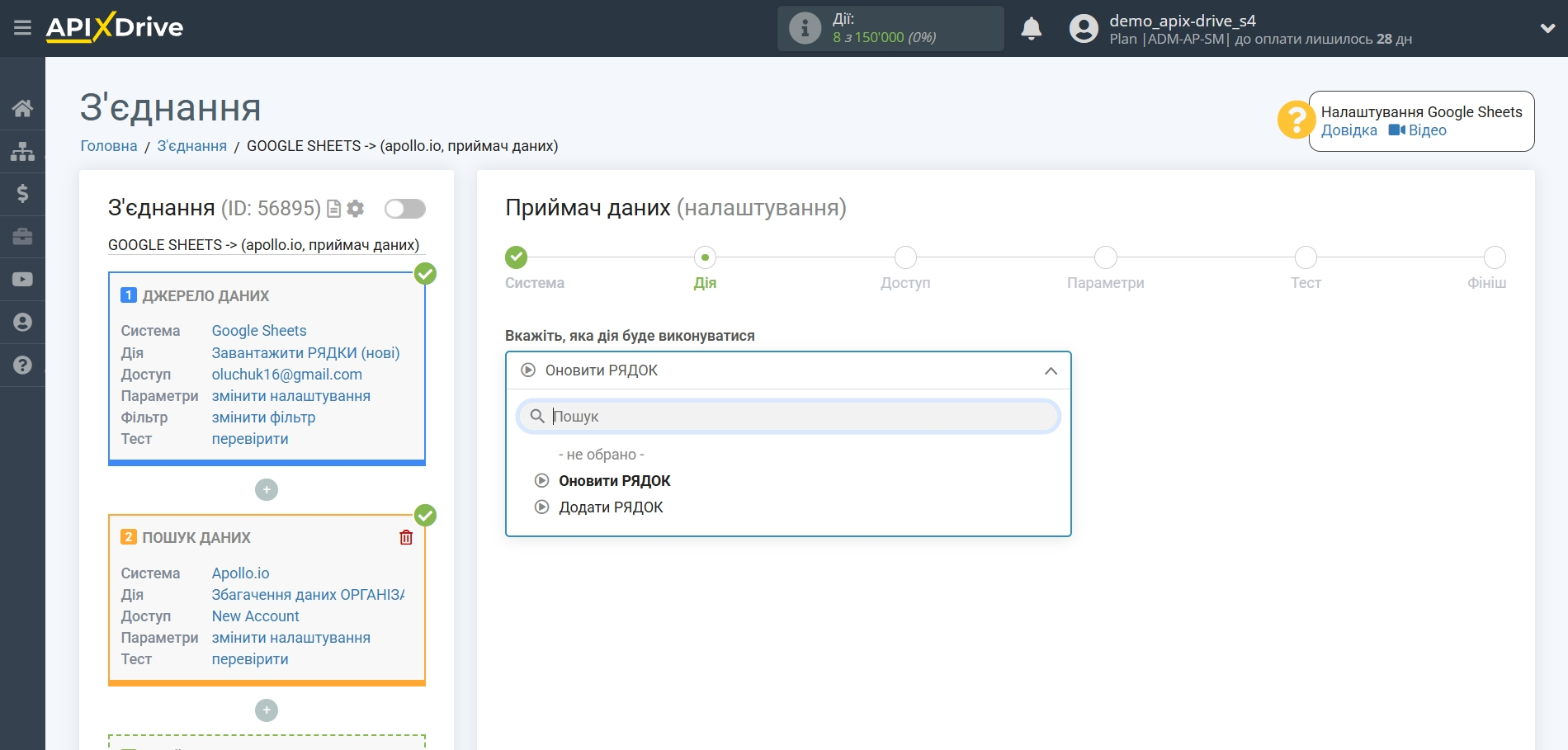Image resolution: width=1568 pixels, height=750 pixels.
Task: Open the connections sitemap sidebar icon
Action: (x=22, y=151)
